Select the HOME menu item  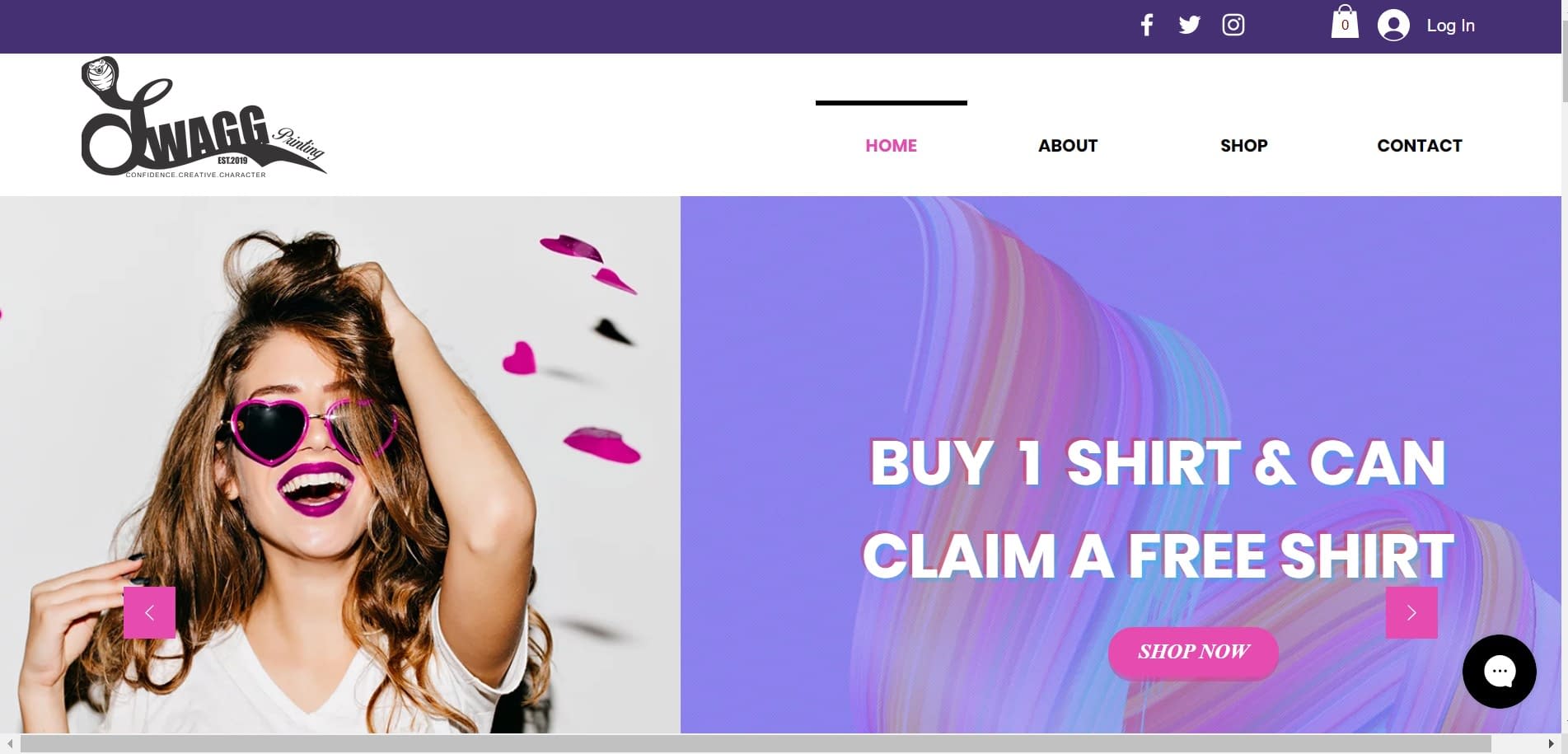pos(891,146)
